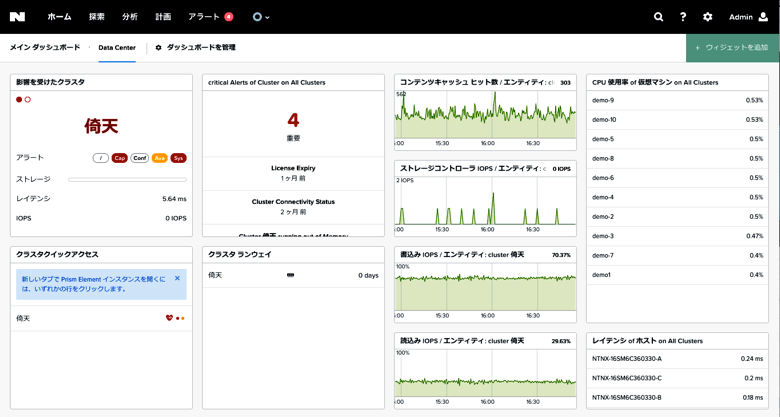Expand the task status circle dropdown
The height and width of the screenshot is (417, 780).
(x=261, y=17)
